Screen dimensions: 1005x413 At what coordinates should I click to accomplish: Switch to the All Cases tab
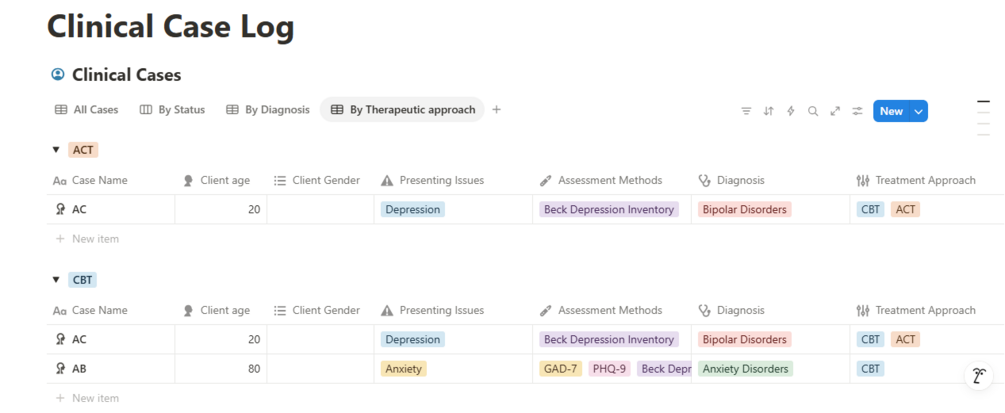coord(87,110)
